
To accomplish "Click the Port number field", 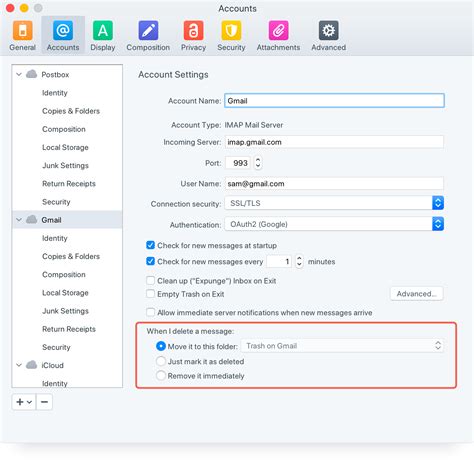I will pos(238,163).
